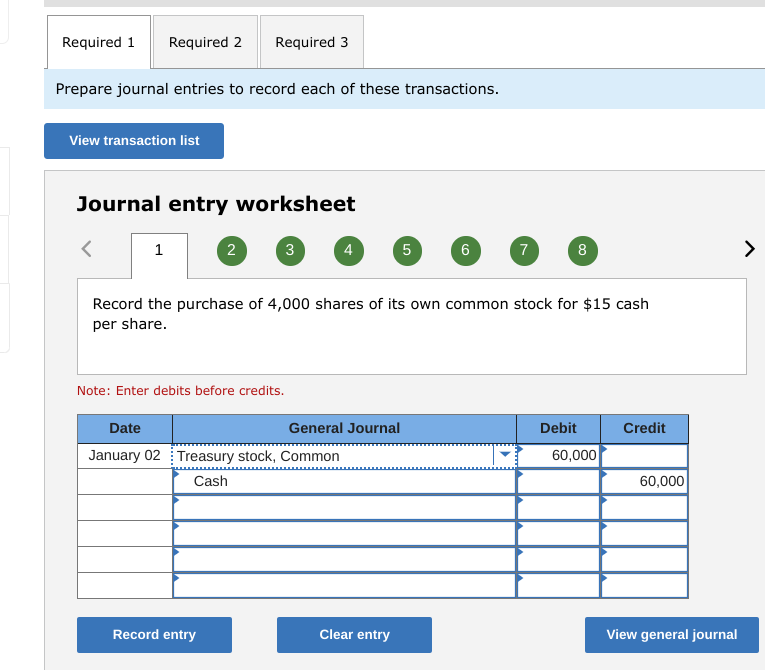The height and width of the screenshot is (670, 781).
Task: Click the Date column header
Action: [x=125, y=428]
